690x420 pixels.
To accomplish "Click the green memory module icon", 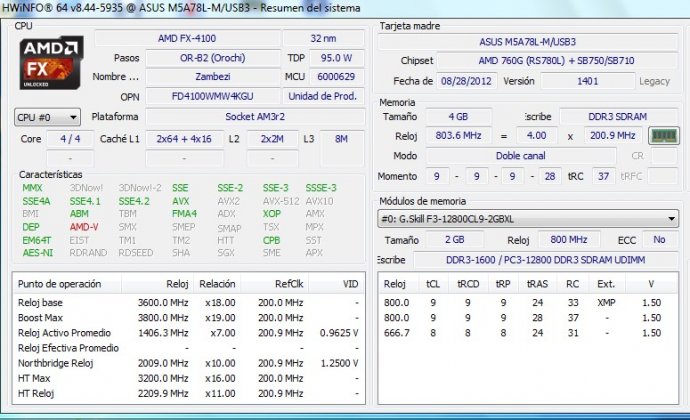I will 664,136.
